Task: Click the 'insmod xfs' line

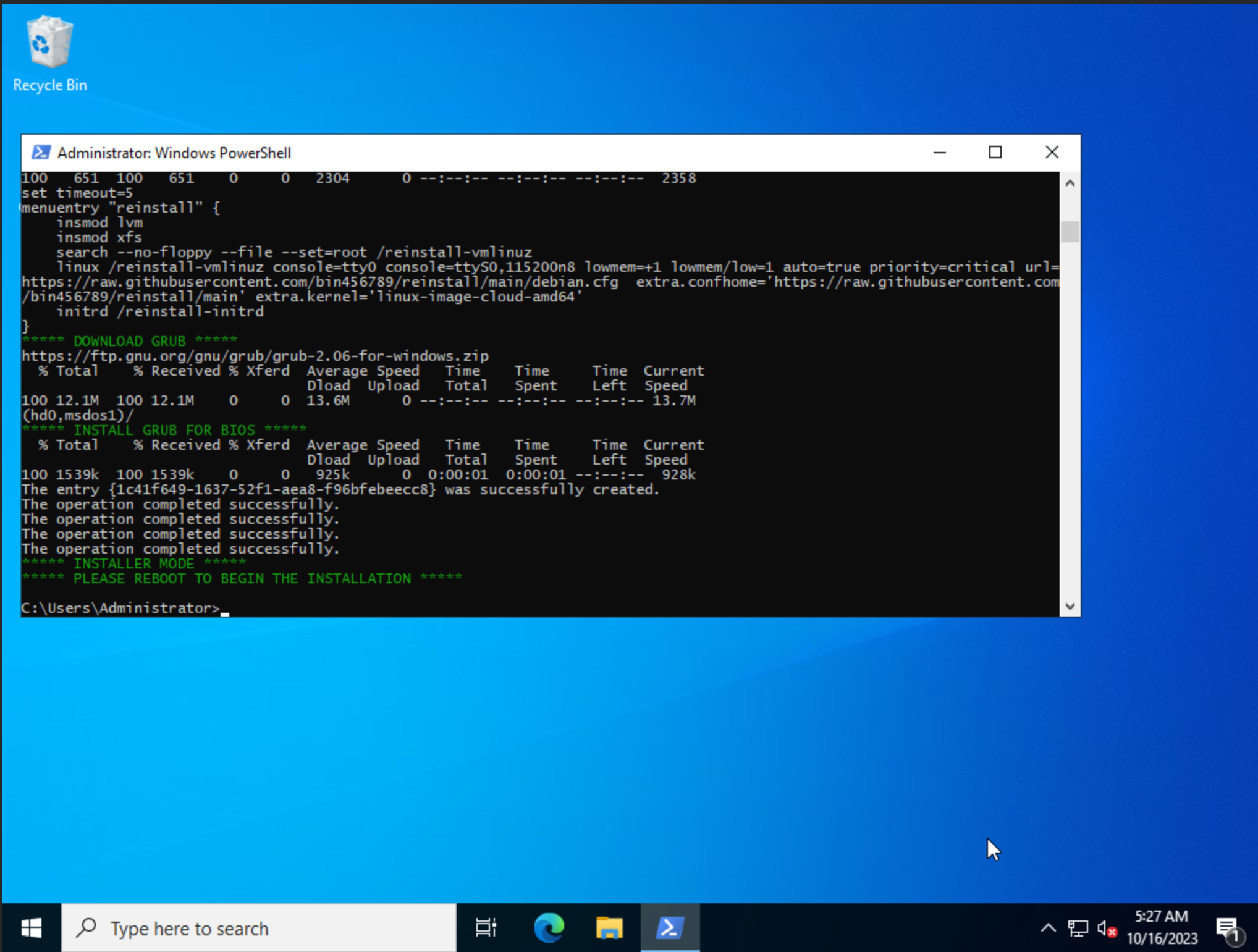Action: click(99, 237)
